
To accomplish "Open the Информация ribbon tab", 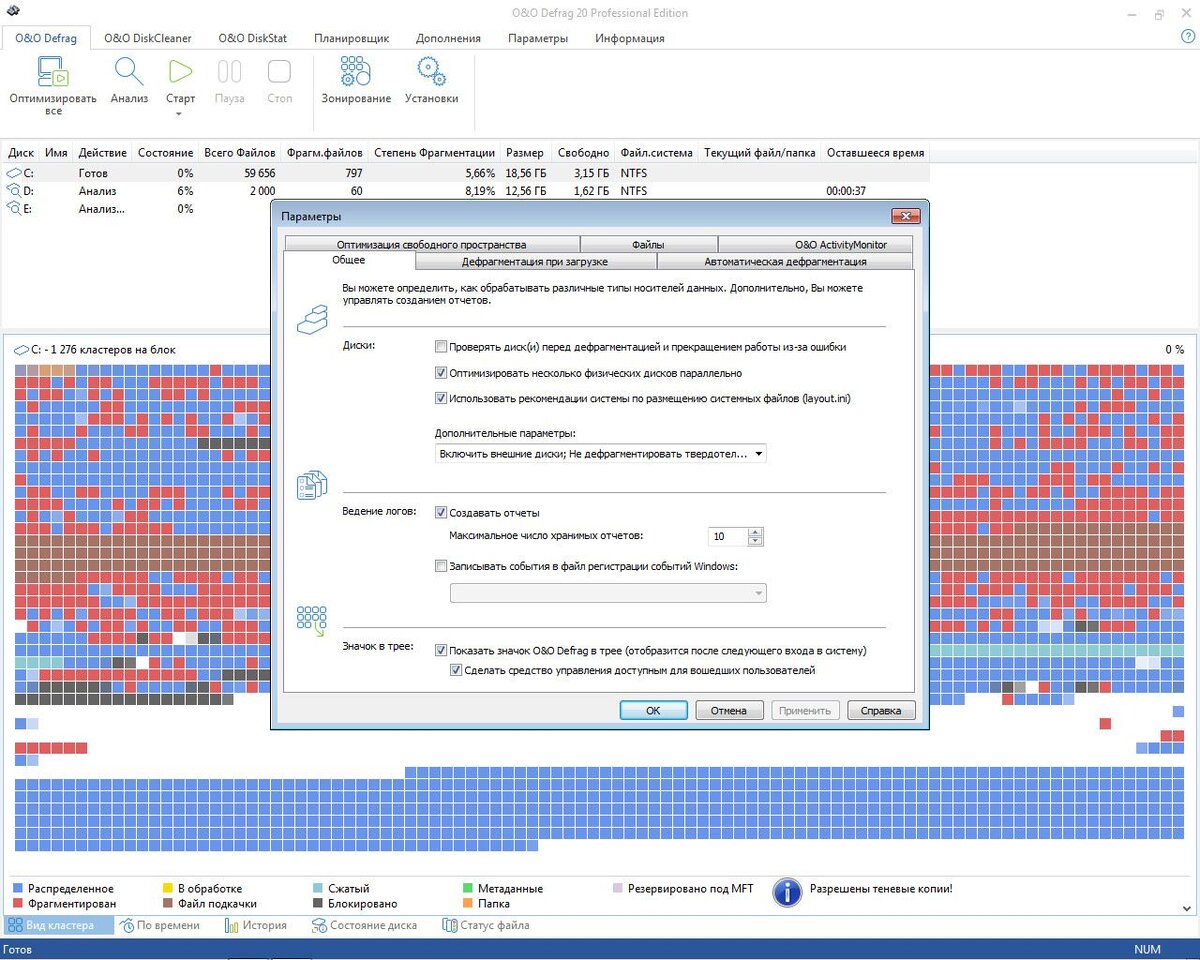I will (x=630, y=38).
